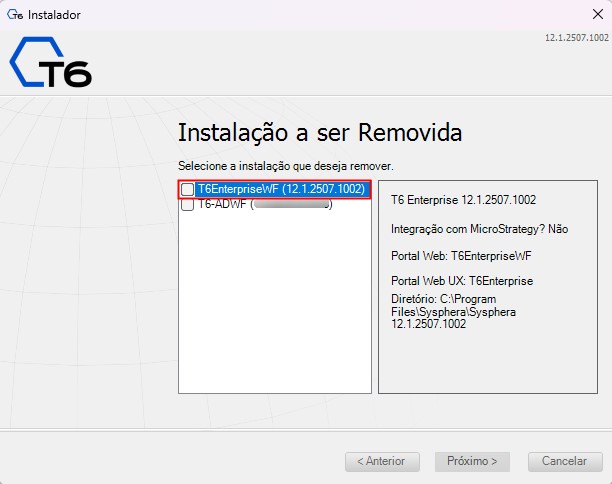612x484 pixels.
Task: Click the 'Portal Web: T6EnterpriseWF' line
Action: 461,256
